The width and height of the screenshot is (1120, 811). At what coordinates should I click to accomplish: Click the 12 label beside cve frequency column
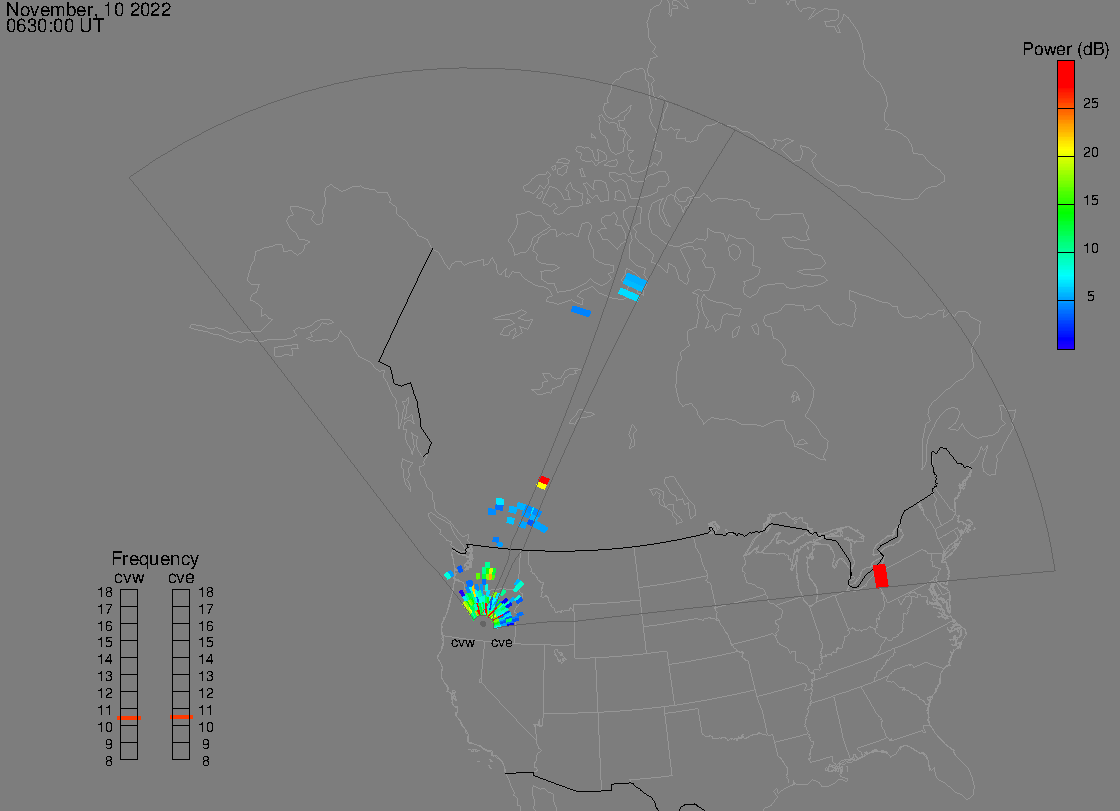[x=206, y=694]
